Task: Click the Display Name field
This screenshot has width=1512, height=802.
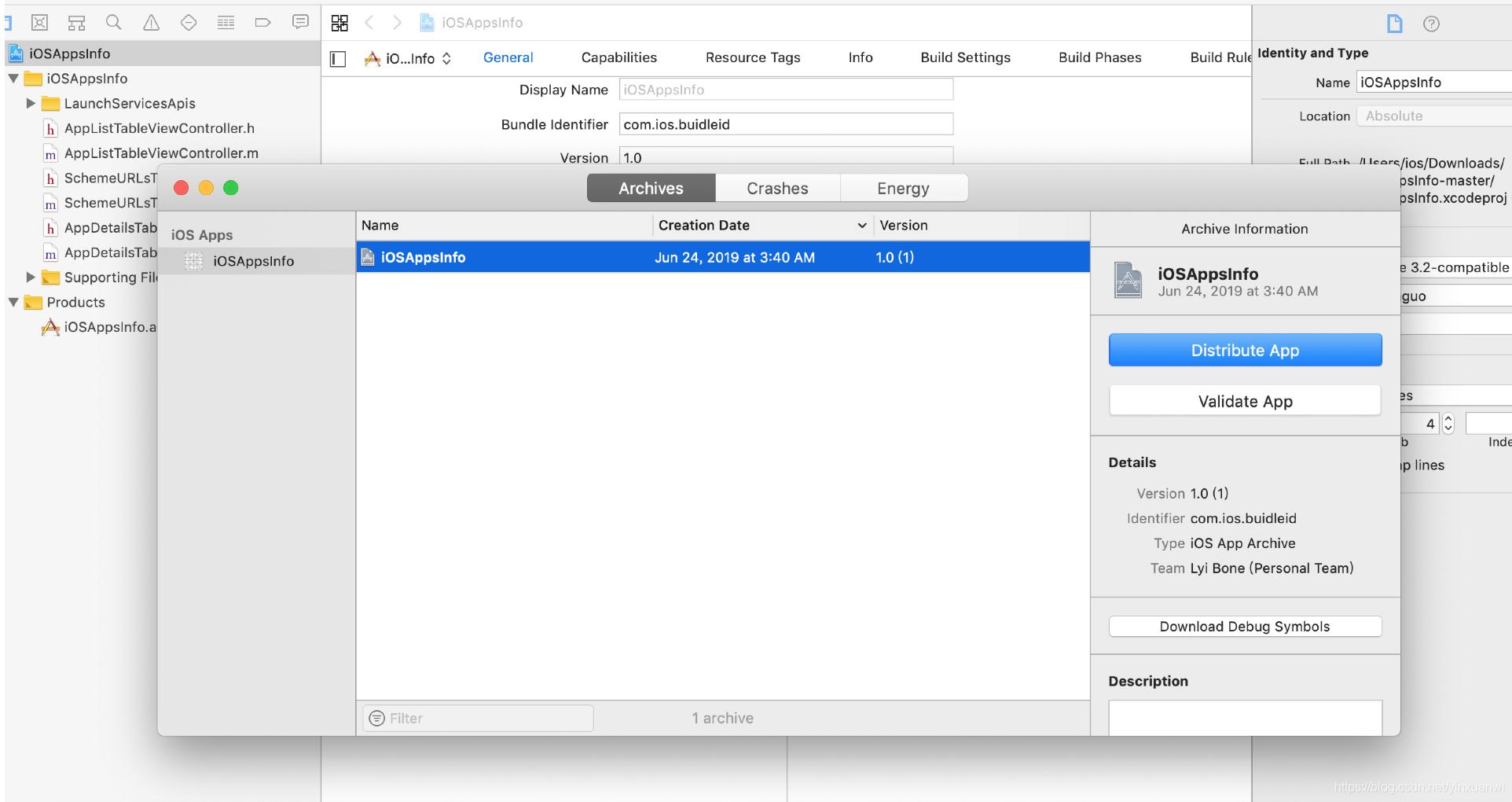Action: pyautogui.click(x=786, y=90)
